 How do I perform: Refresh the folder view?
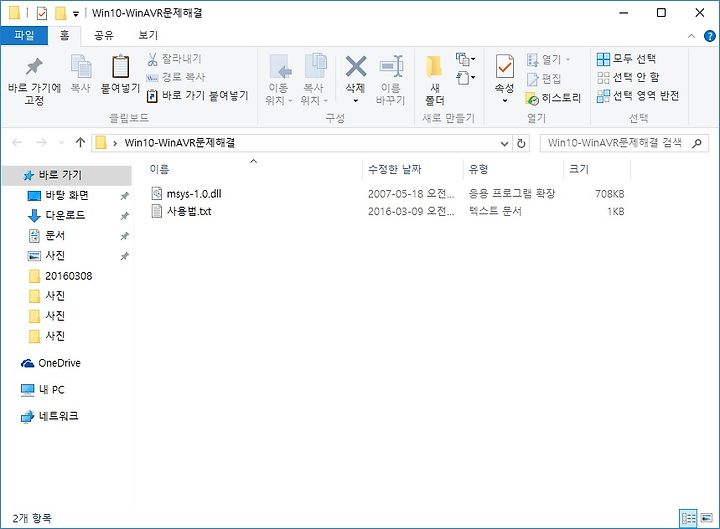pyautogui.click(x=521, y=143)
